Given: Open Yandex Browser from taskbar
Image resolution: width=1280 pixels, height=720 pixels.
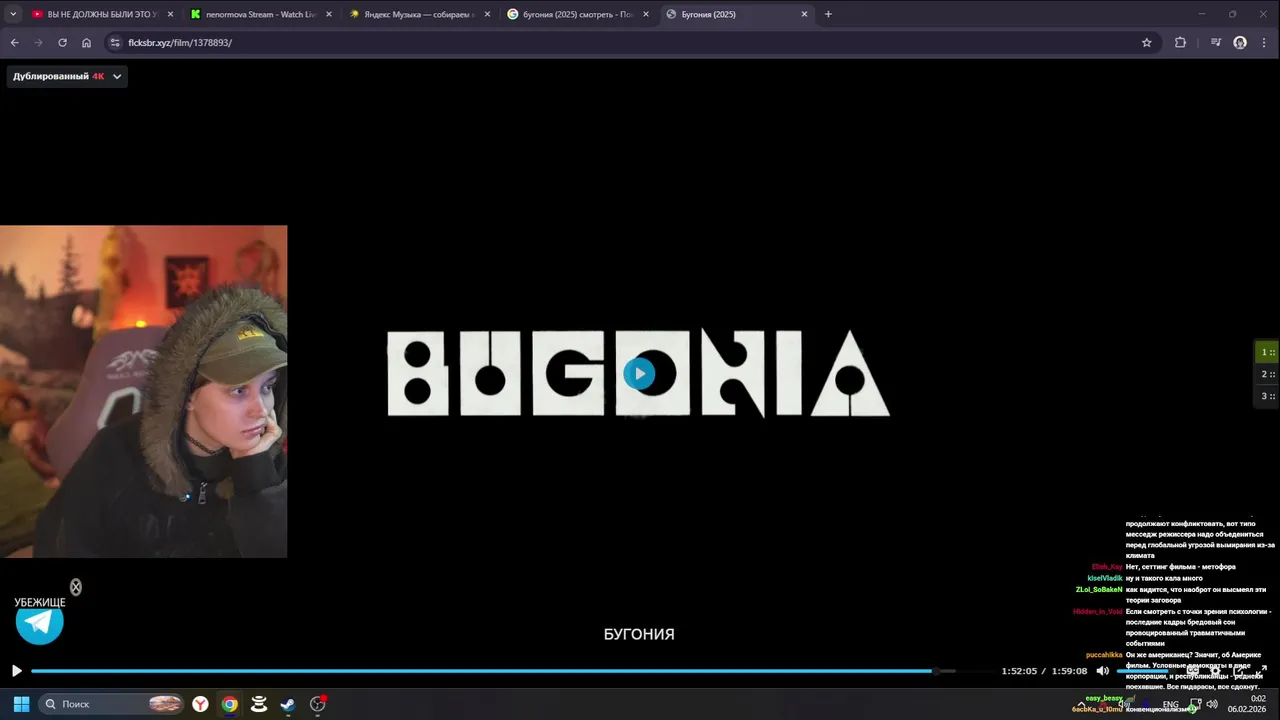Looking at the screenshot, I should coord(201,704).
